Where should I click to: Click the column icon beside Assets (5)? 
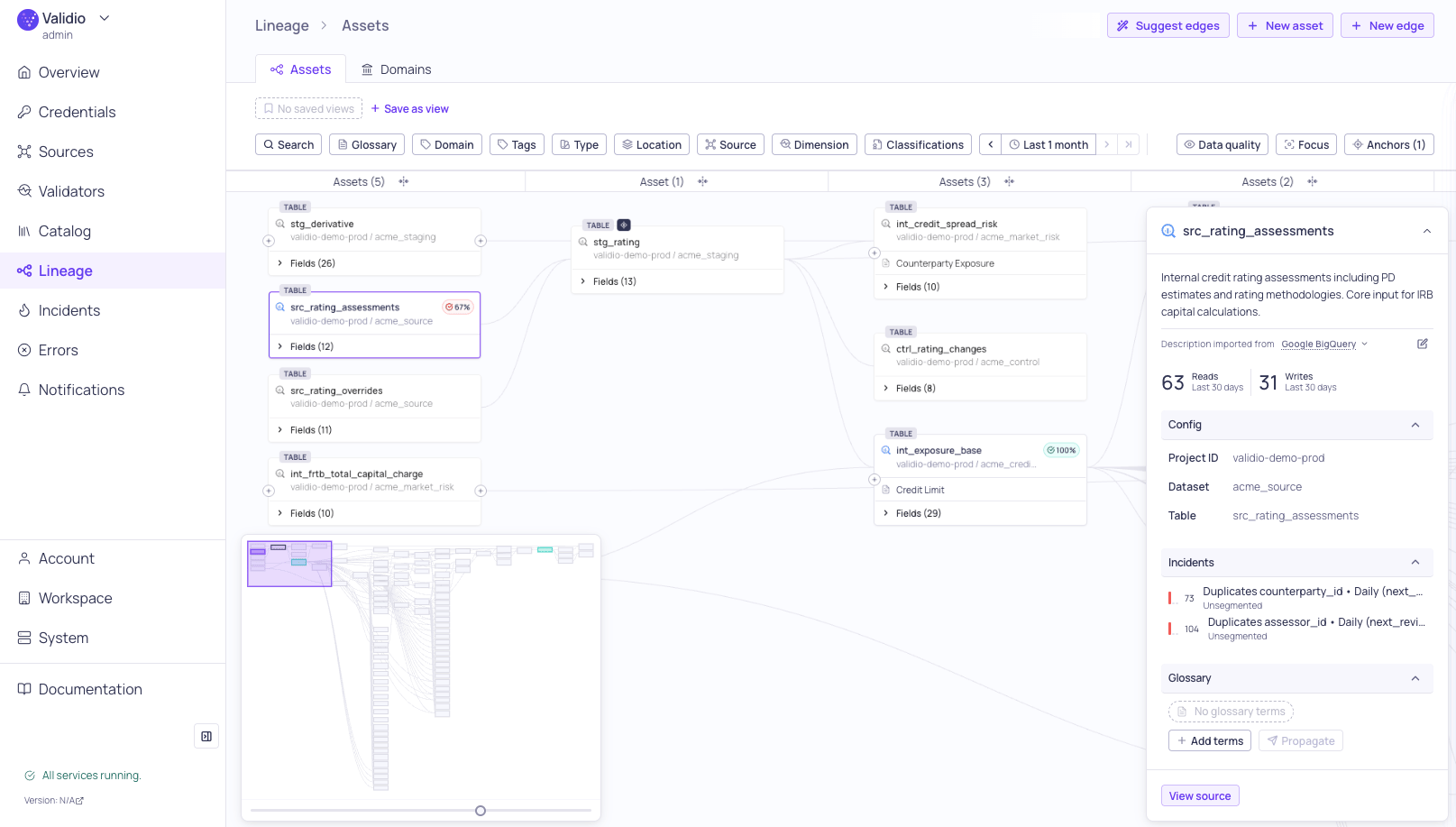tap(404, 181)
